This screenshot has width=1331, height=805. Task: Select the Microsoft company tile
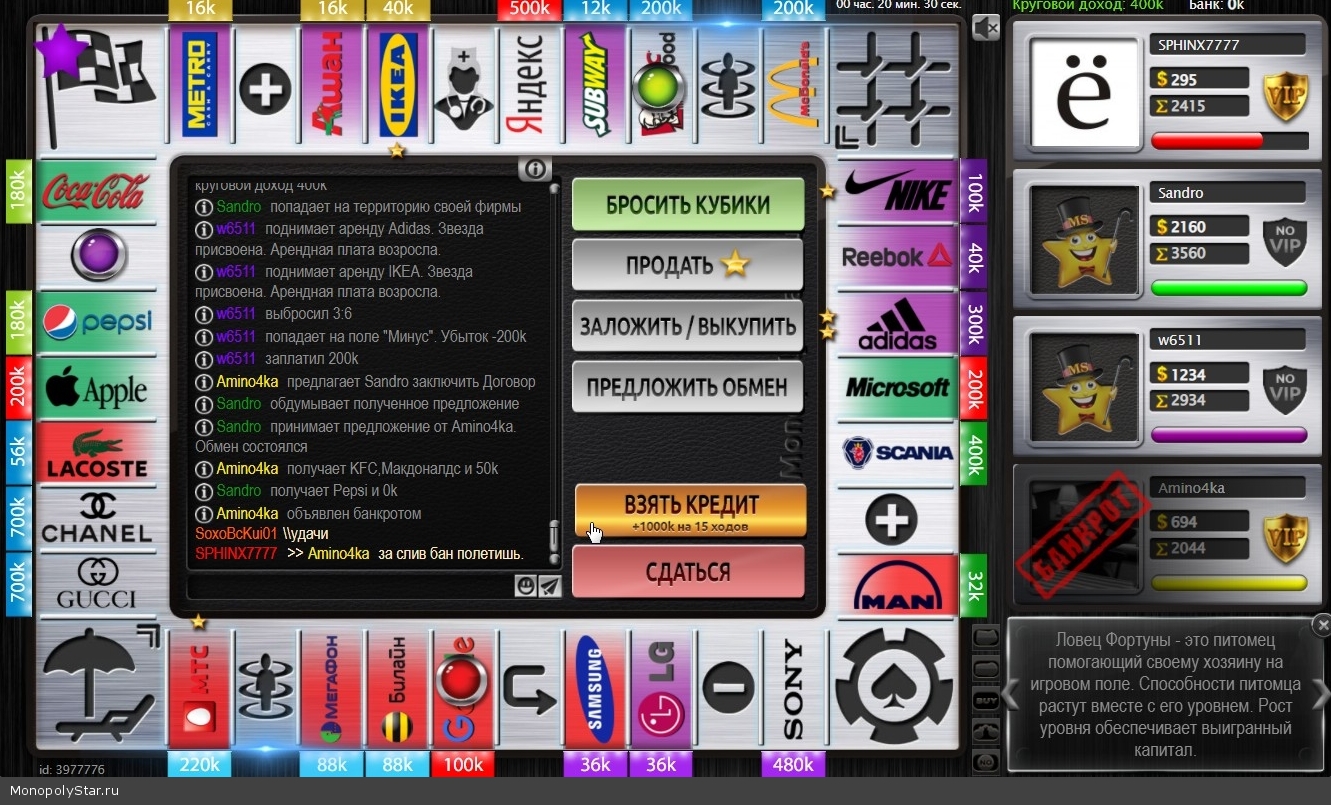coord(897,388)
